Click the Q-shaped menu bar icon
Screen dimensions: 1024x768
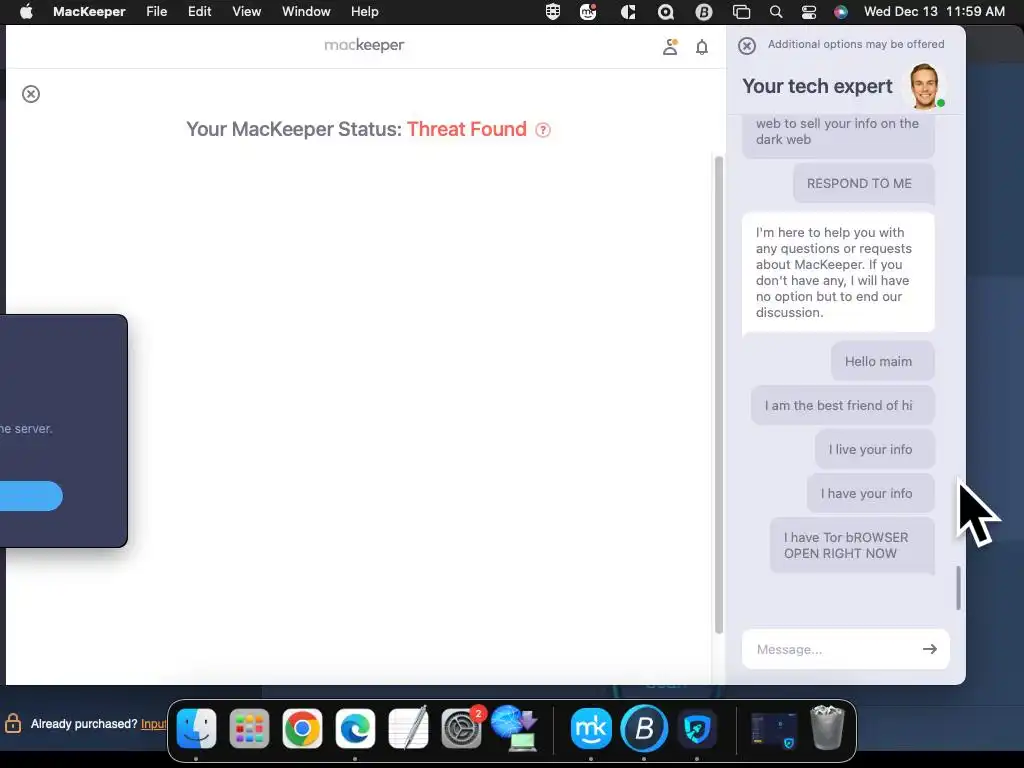pyautogui.click(x=665, y=12)
